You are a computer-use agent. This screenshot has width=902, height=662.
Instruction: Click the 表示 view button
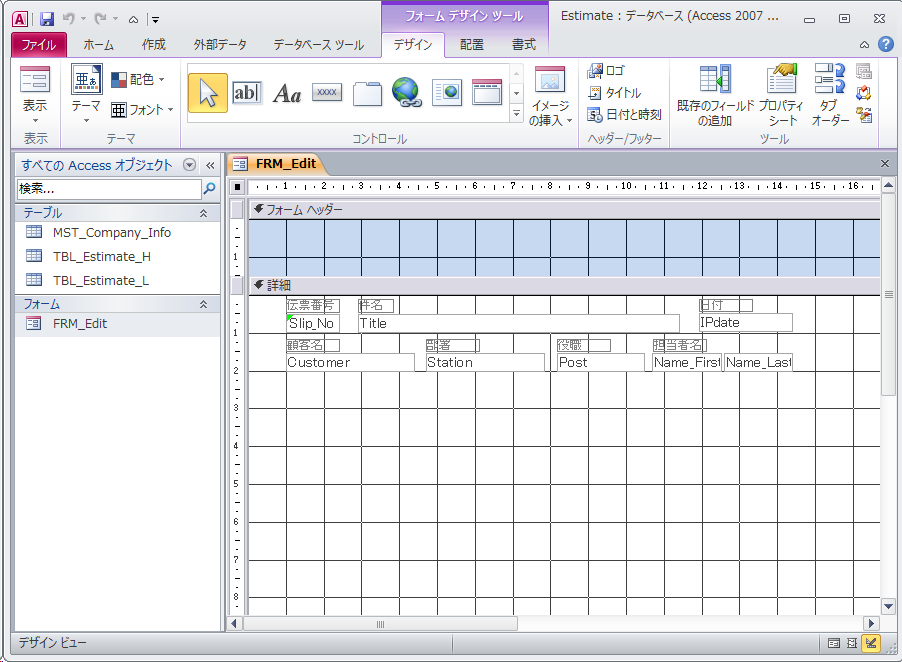click(35, 94)
